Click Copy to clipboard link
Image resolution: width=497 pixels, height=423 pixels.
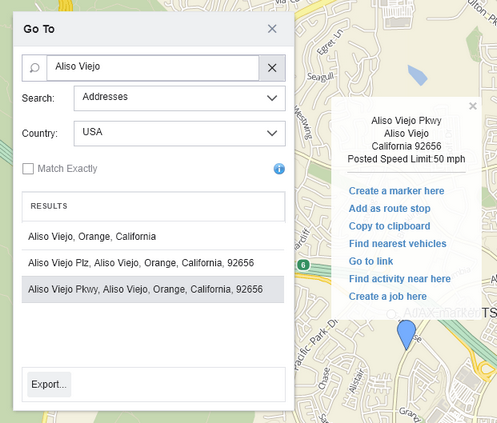(389, 226)
